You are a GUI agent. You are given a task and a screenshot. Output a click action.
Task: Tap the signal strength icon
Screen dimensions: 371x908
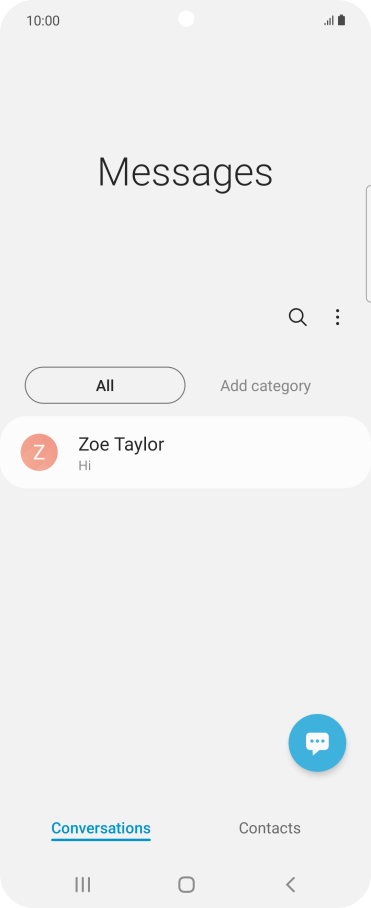329,21
